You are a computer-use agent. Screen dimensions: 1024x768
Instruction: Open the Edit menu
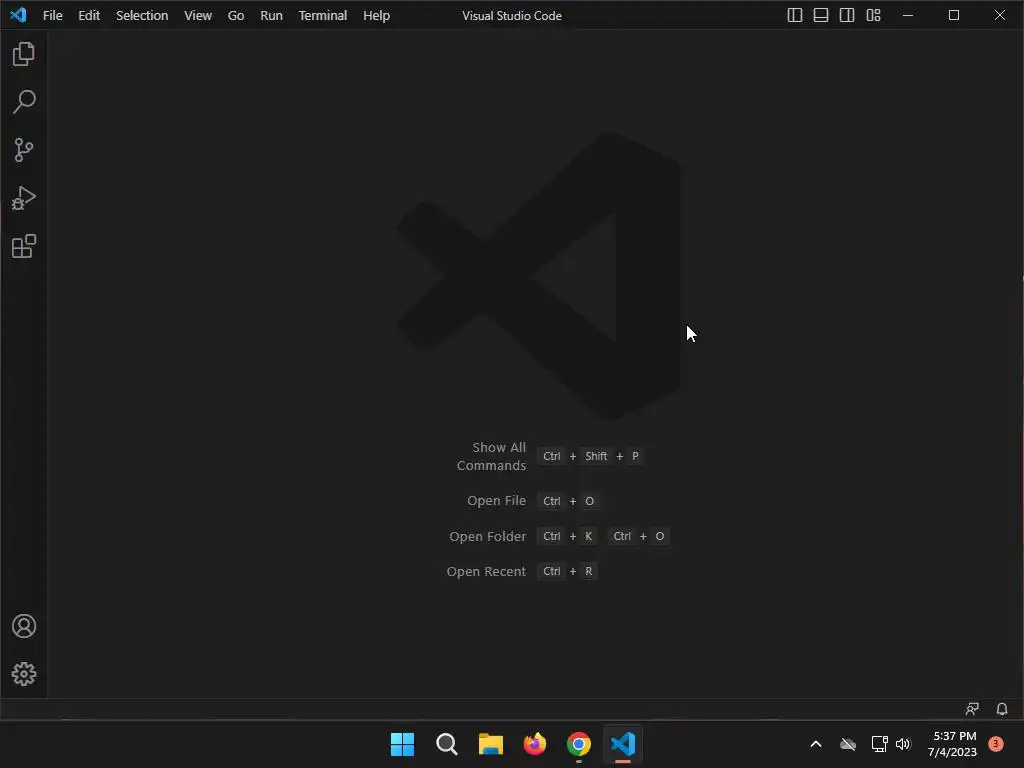(89, 15)
